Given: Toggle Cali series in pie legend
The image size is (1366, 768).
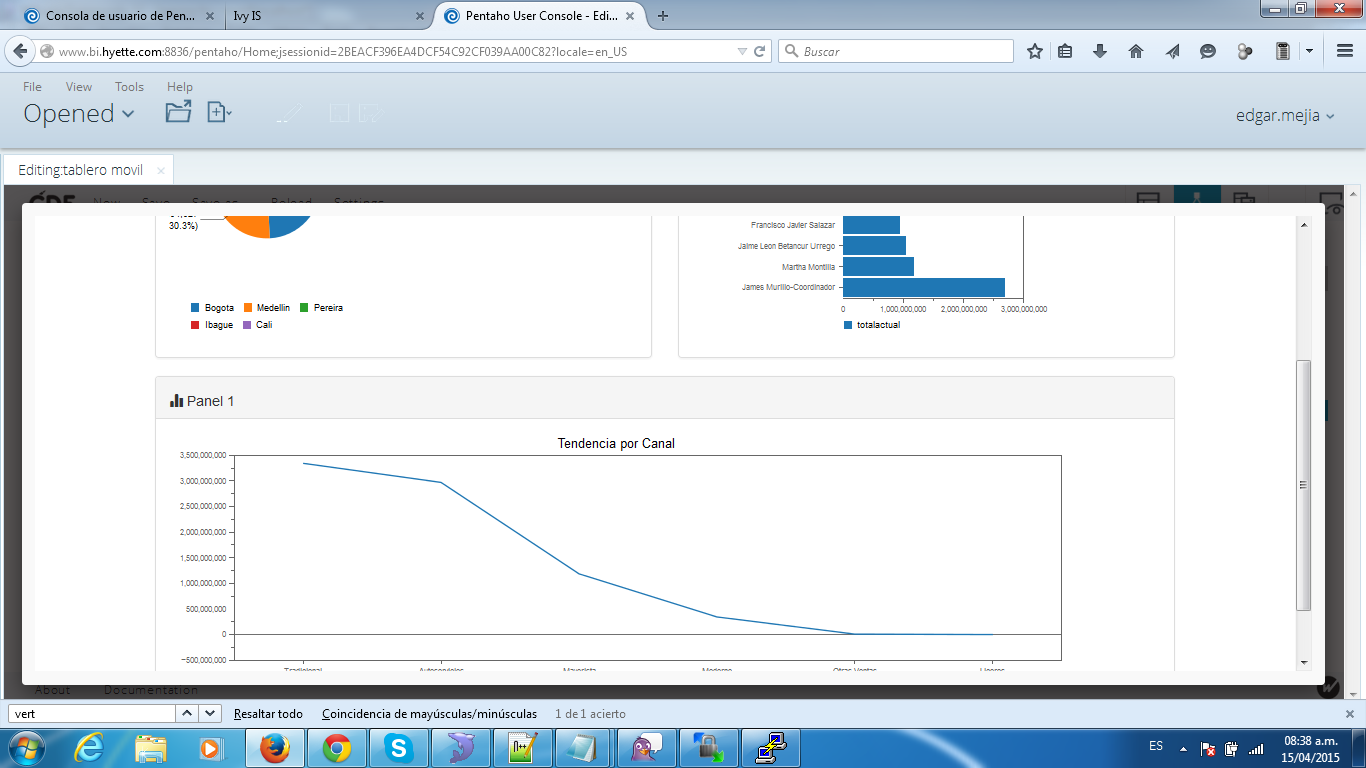Looking at the screenshot, I should tap(258, 325).
